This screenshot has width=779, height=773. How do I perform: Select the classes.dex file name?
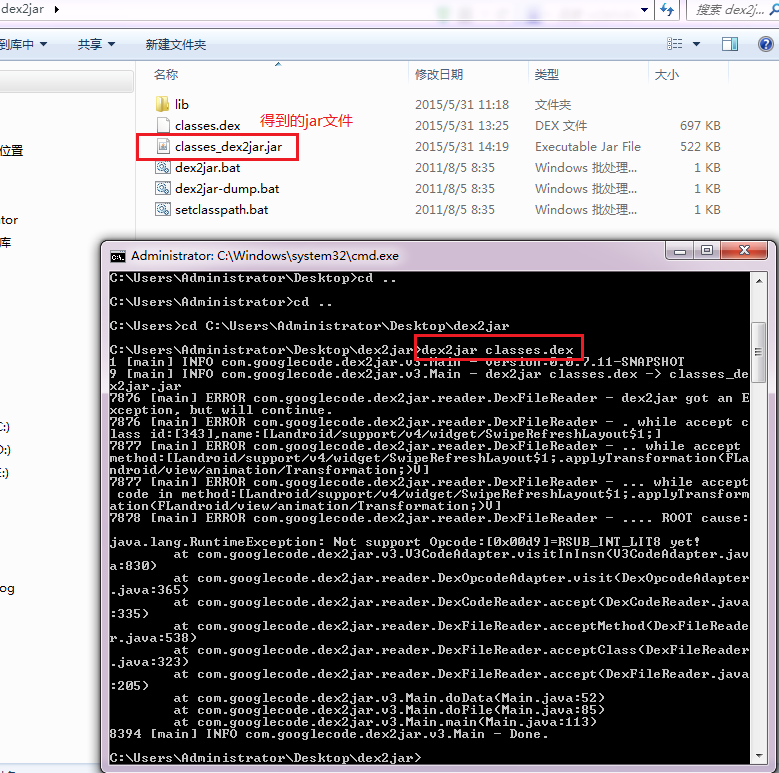tap(207, 126)
